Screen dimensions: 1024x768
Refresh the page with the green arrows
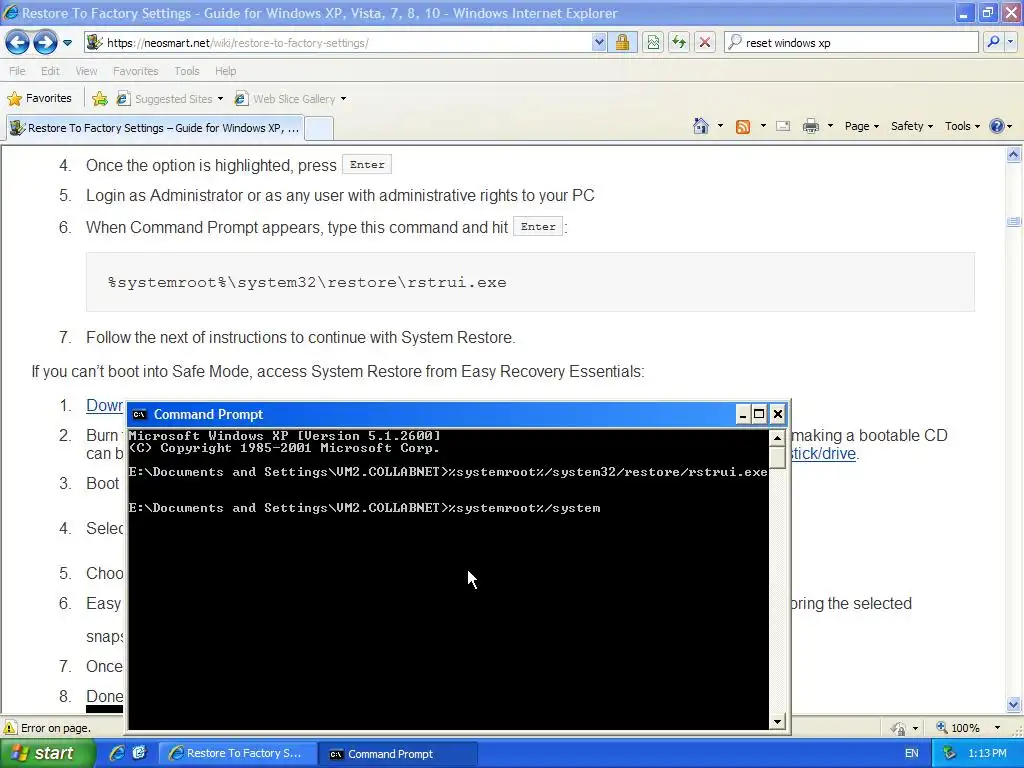[679, 43]
